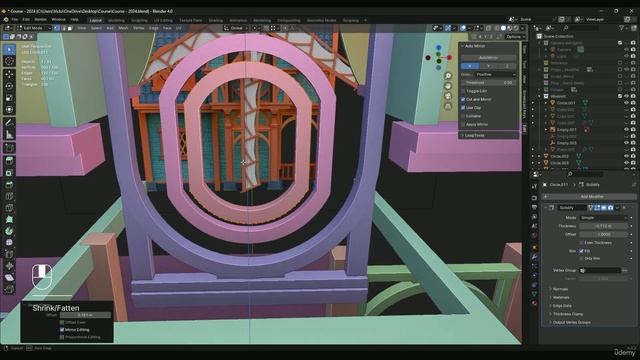Select the Shrink/Fatten tool in toolbar
640x360 pixels.
click(x=9, y=266)
